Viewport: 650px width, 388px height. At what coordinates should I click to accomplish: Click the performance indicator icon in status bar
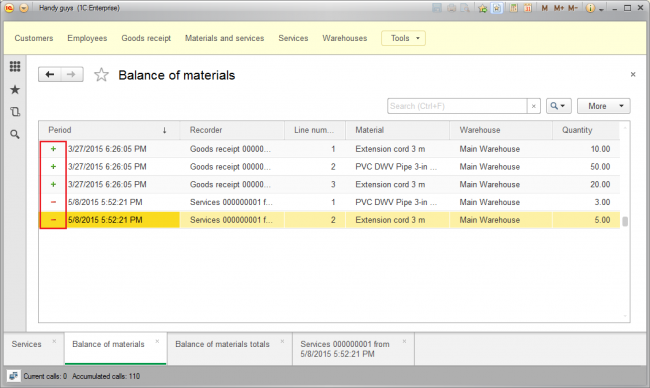coord(13,376)
